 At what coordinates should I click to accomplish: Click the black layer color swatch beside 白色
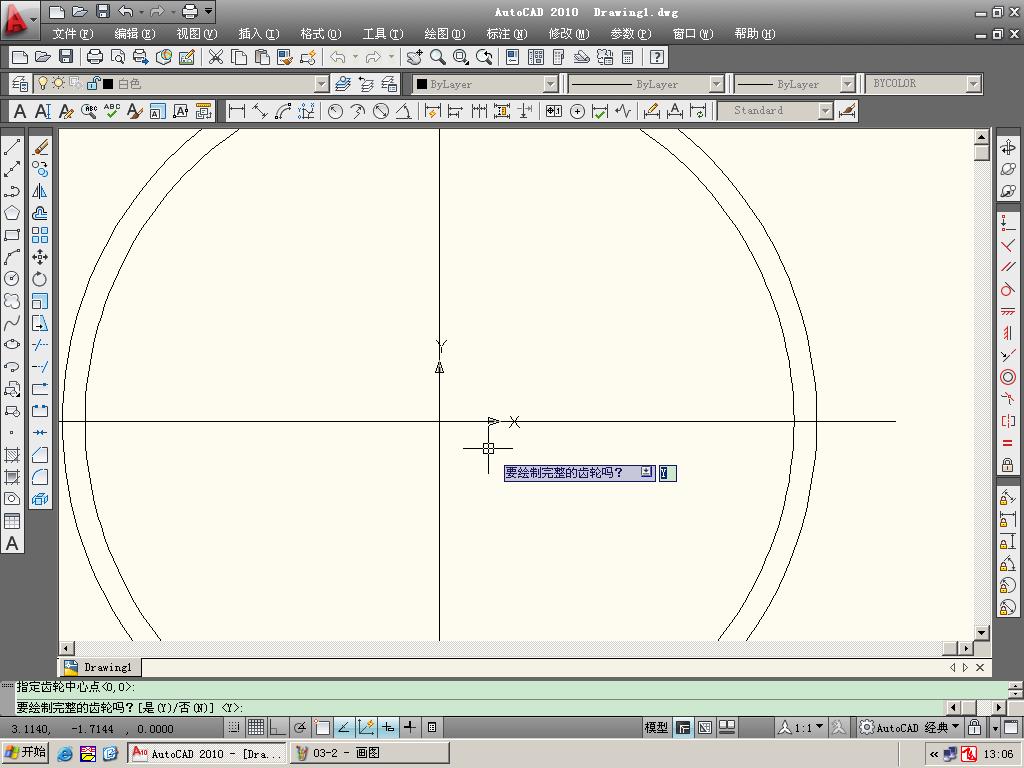point(108,84)
